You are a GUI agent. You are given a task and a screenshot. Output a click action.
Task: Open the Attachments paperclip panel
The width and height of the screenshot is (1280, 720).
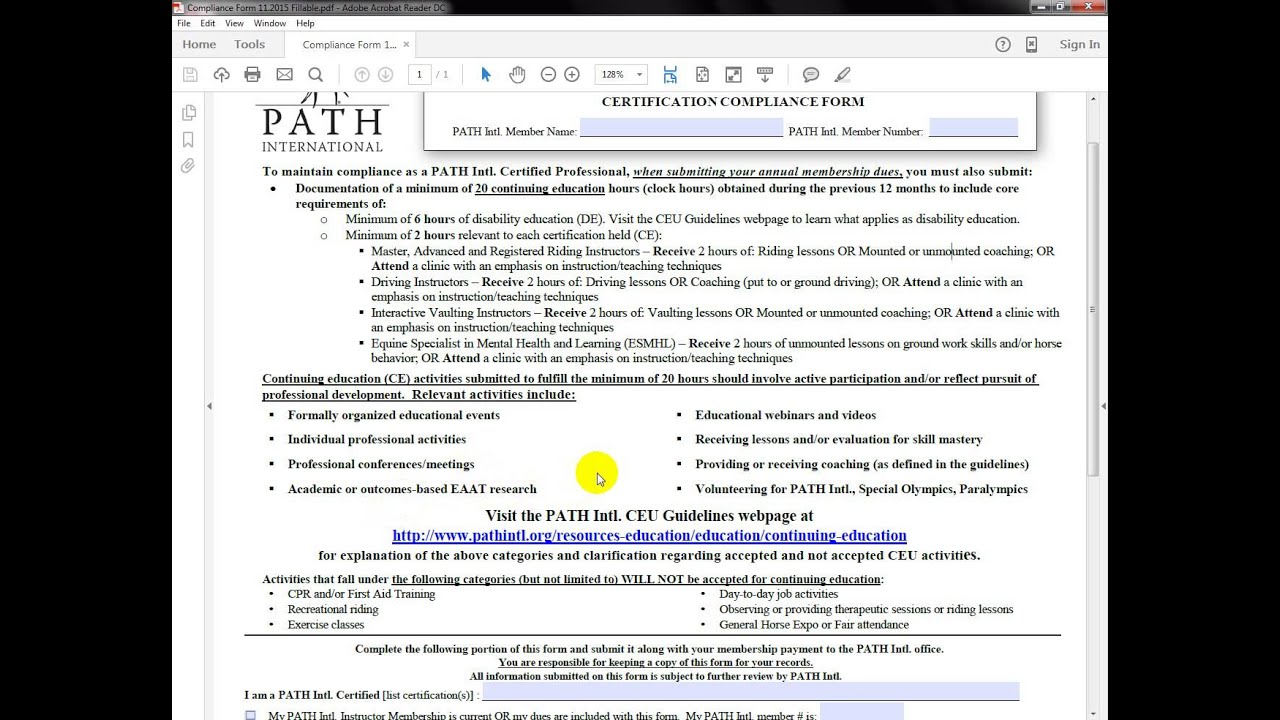coord(188,166)
